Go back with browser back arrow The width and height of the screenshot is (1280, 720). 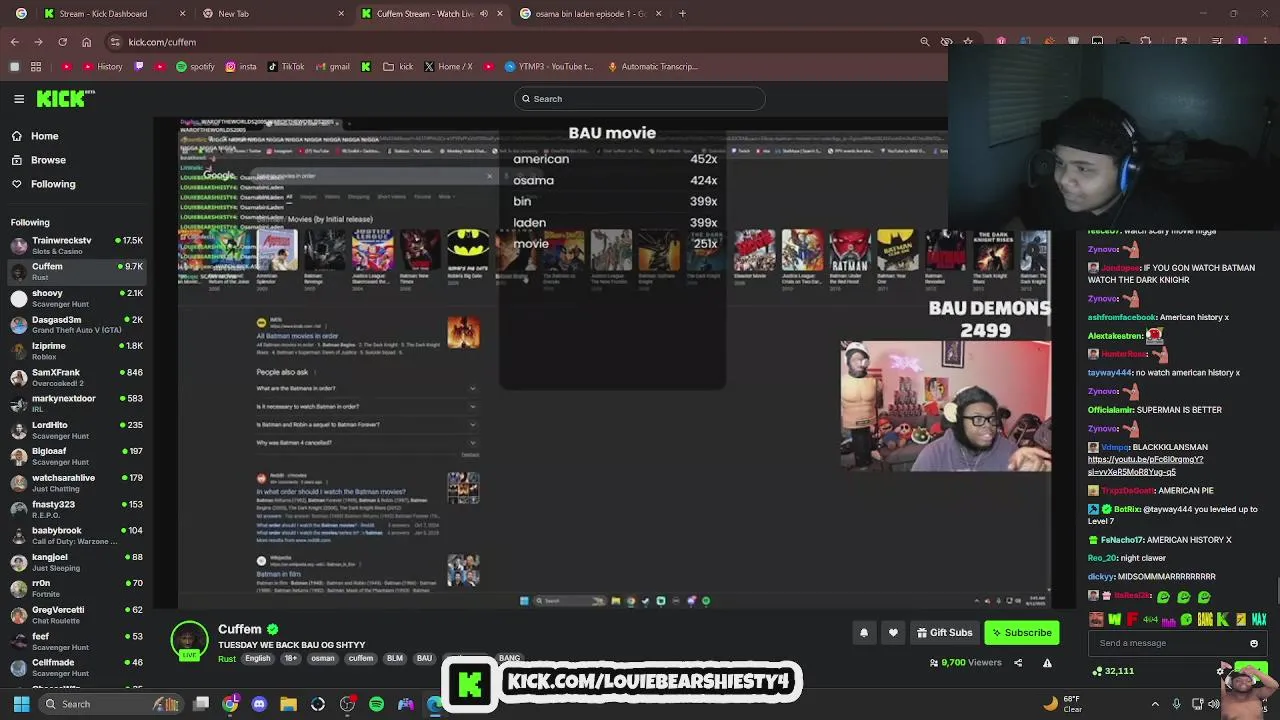tap(14, 42)
